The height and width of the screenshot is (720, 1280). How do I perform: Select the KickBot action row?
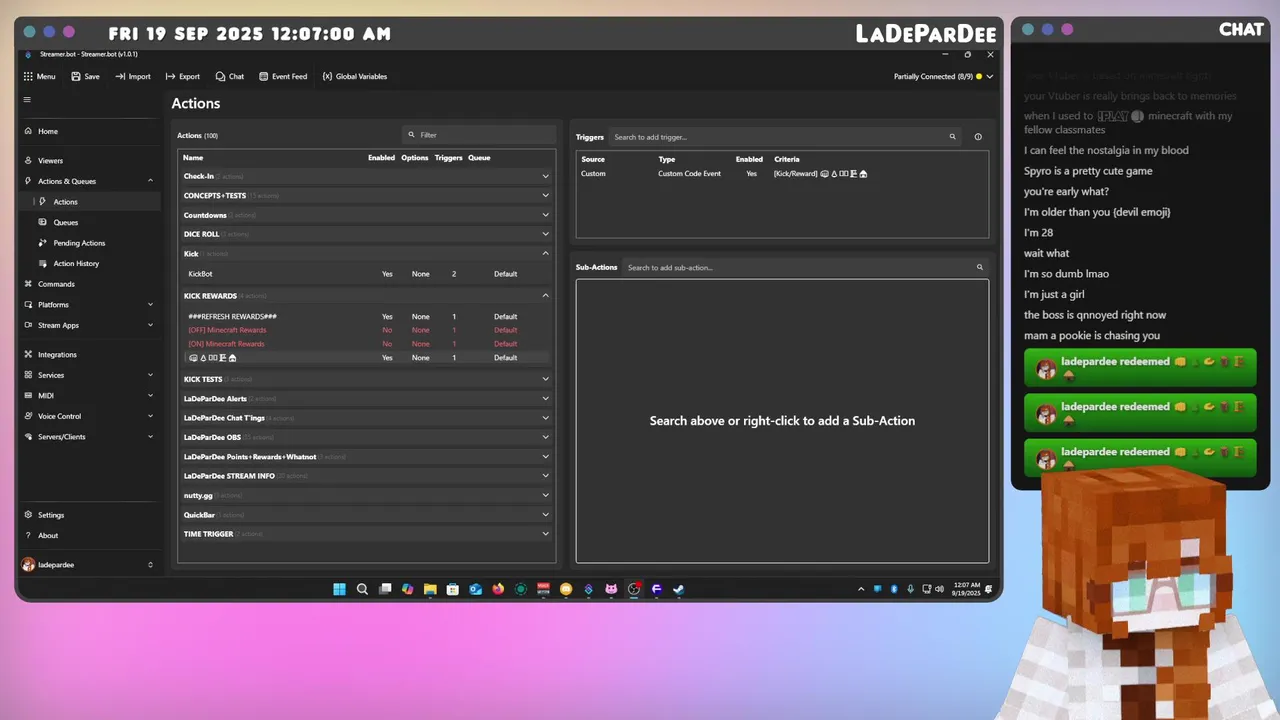pyautogui.click(x=366, y=274)
